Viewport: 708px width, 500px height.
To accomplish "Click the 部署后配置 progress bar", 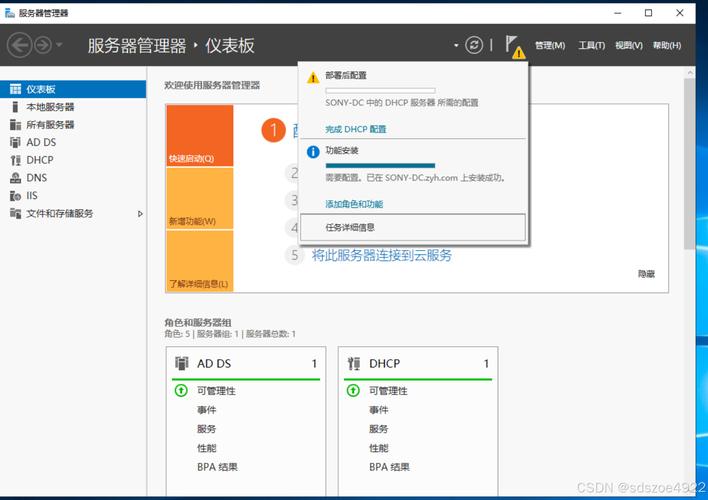I will tap(380, 90).
